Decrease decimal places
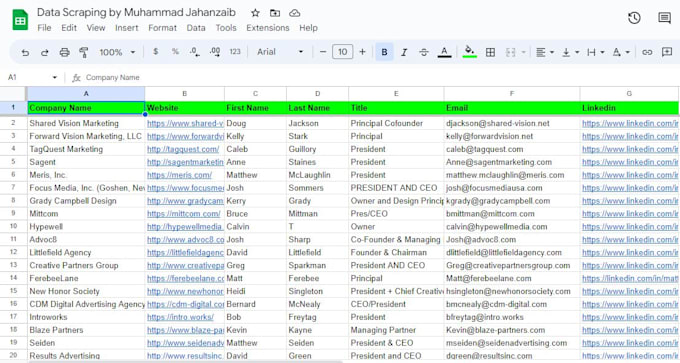This screenshot has height=363, width=680. point(195,52)
